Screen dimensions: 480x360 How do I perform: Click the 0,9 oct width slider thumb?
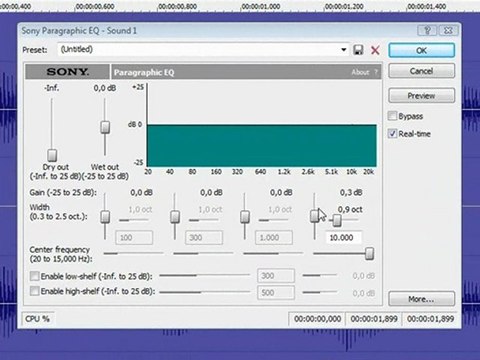click(x=337, y=220)
